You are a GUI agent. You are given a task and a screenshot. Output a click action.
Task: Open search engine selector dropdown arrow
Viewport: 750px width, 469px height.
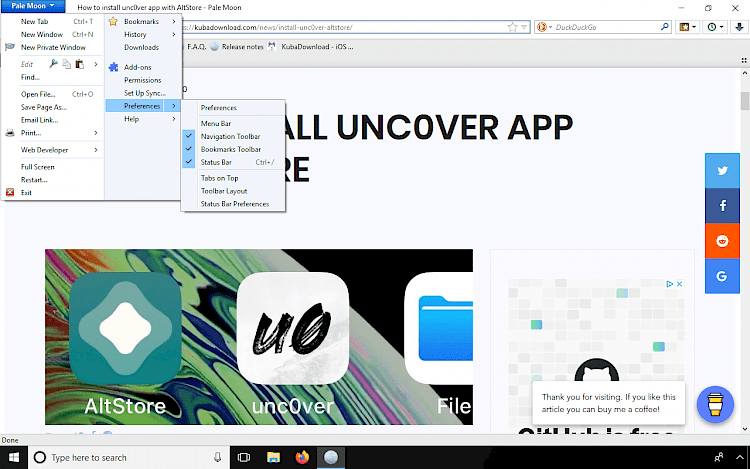(x=550, y=27)
